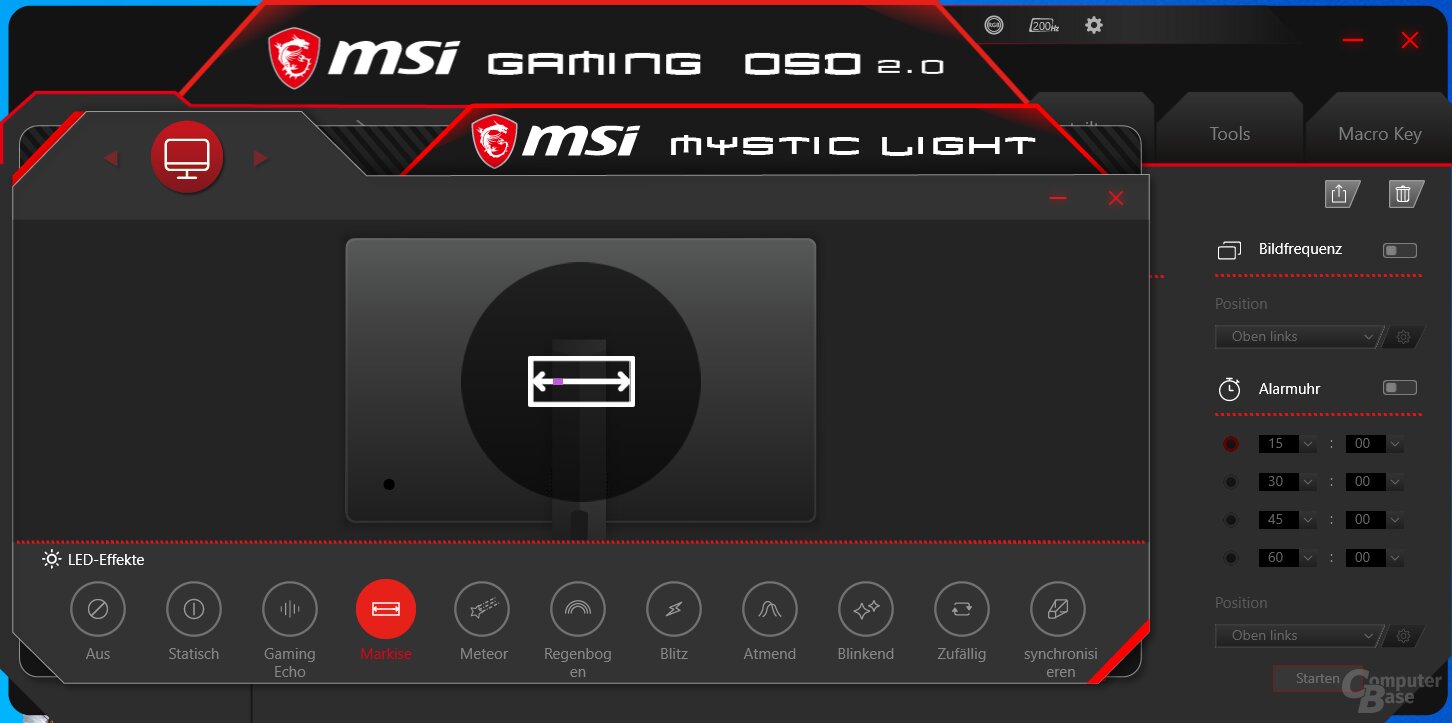Image resolution: width=1452 pixels, height=723 pixels.
Task: Click the export profile icon
Action: point(1341,194)
